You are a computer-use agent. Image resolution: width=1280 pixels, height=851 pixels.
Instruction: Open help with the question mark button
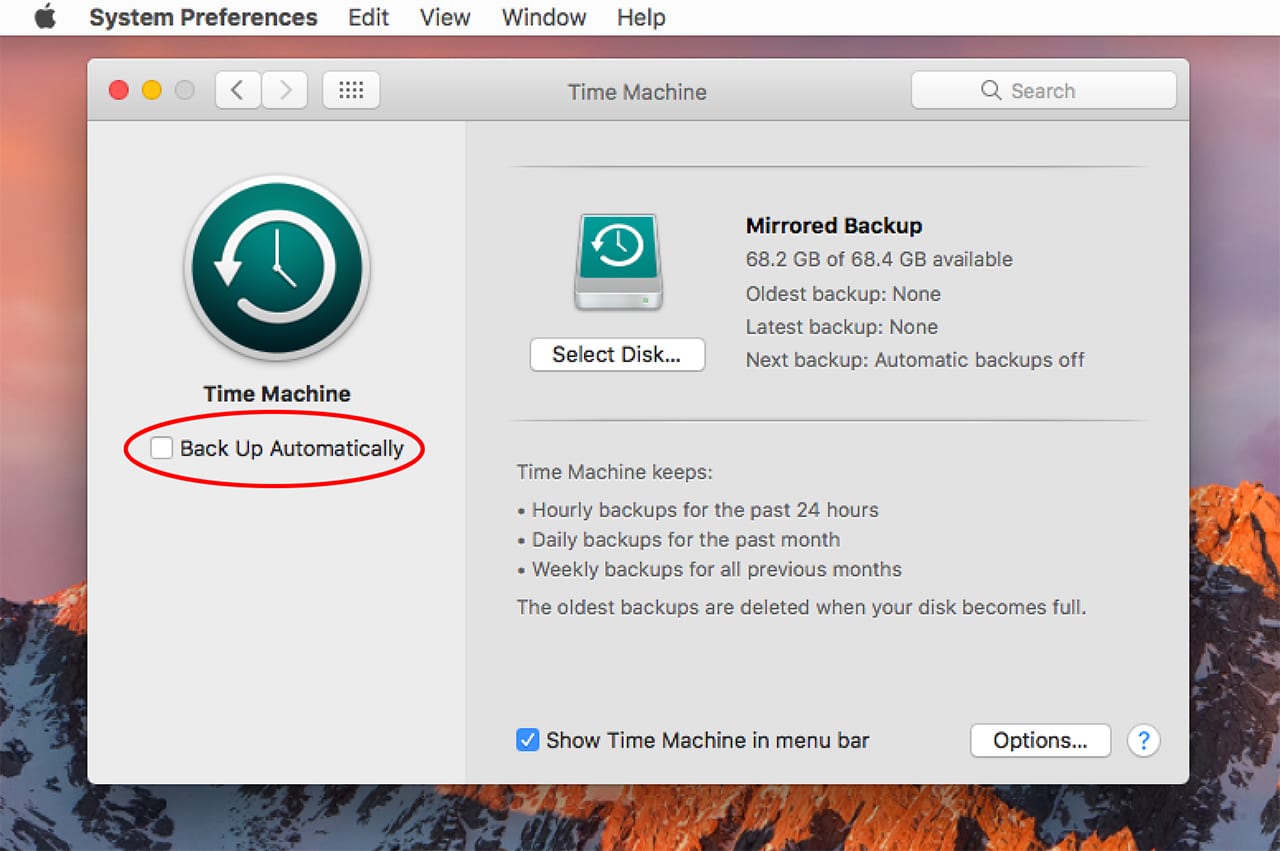[x=1143, y=741]
